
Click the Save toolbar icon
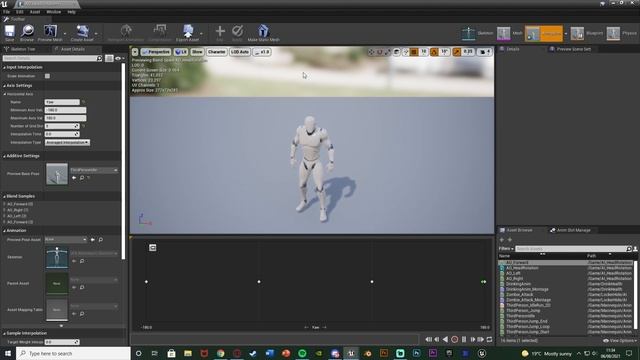9,33
